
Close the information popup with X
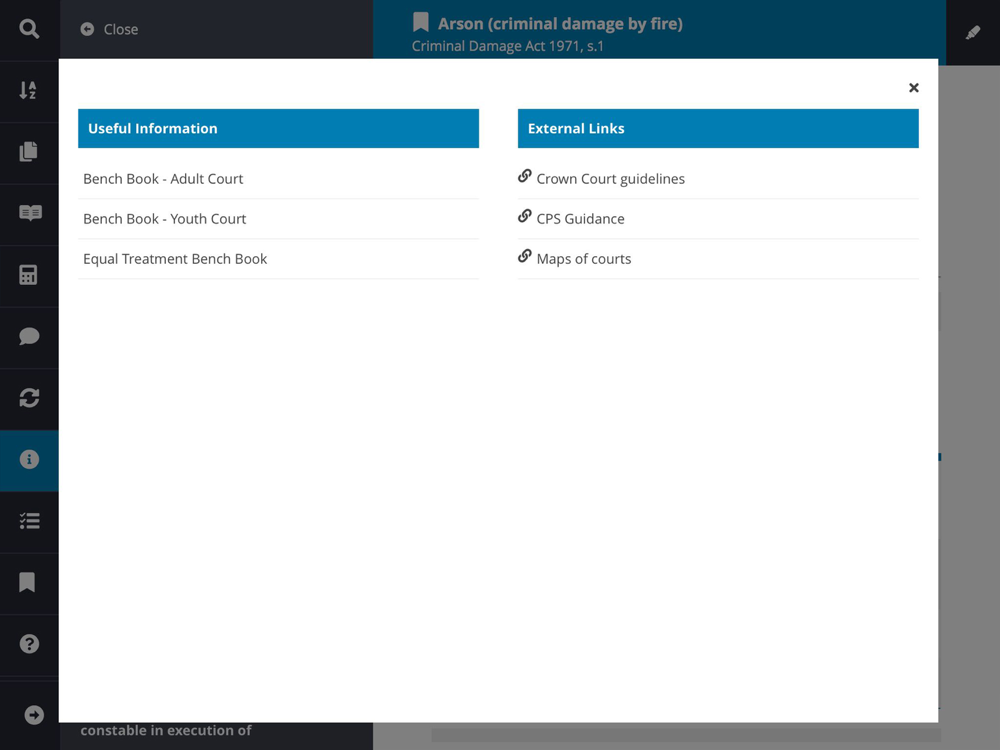pyautogui.click(x=914, y=88)
